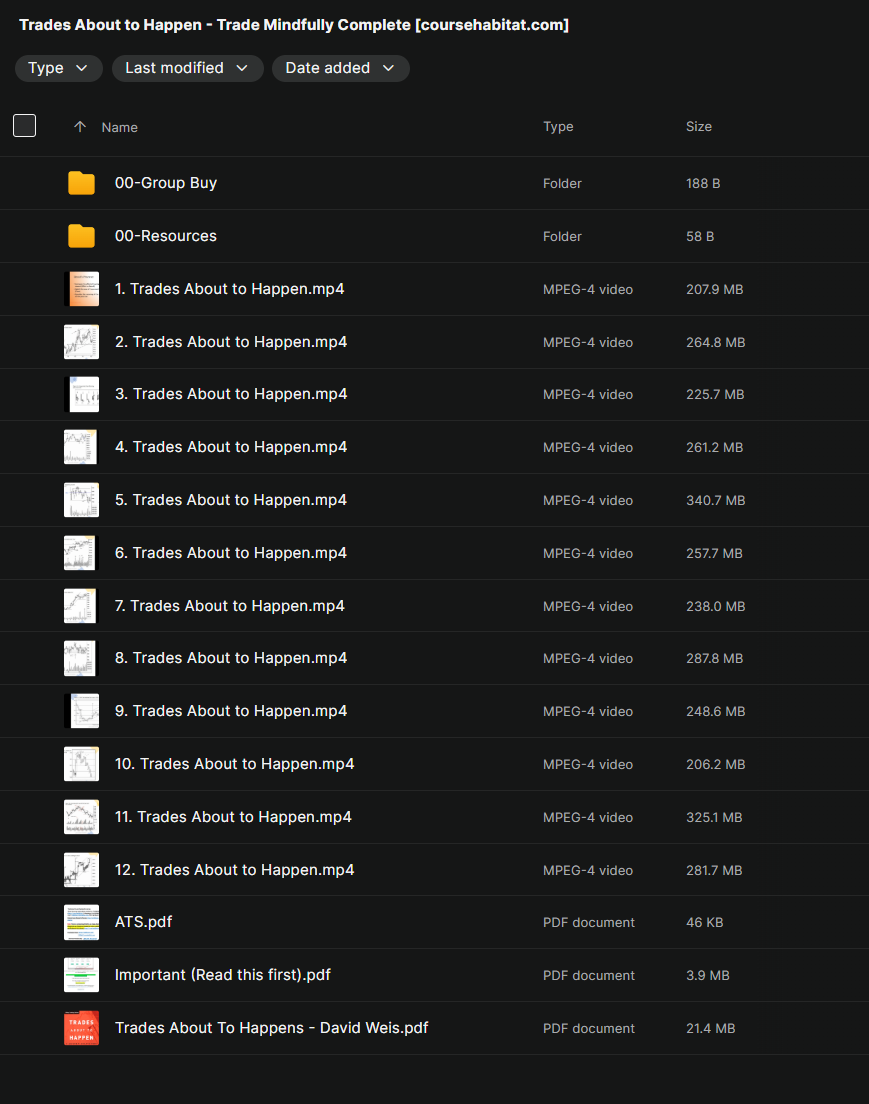Open the Type filter dropdown
The width and height of the screenshot is (869, 1104).
[58, 68]
